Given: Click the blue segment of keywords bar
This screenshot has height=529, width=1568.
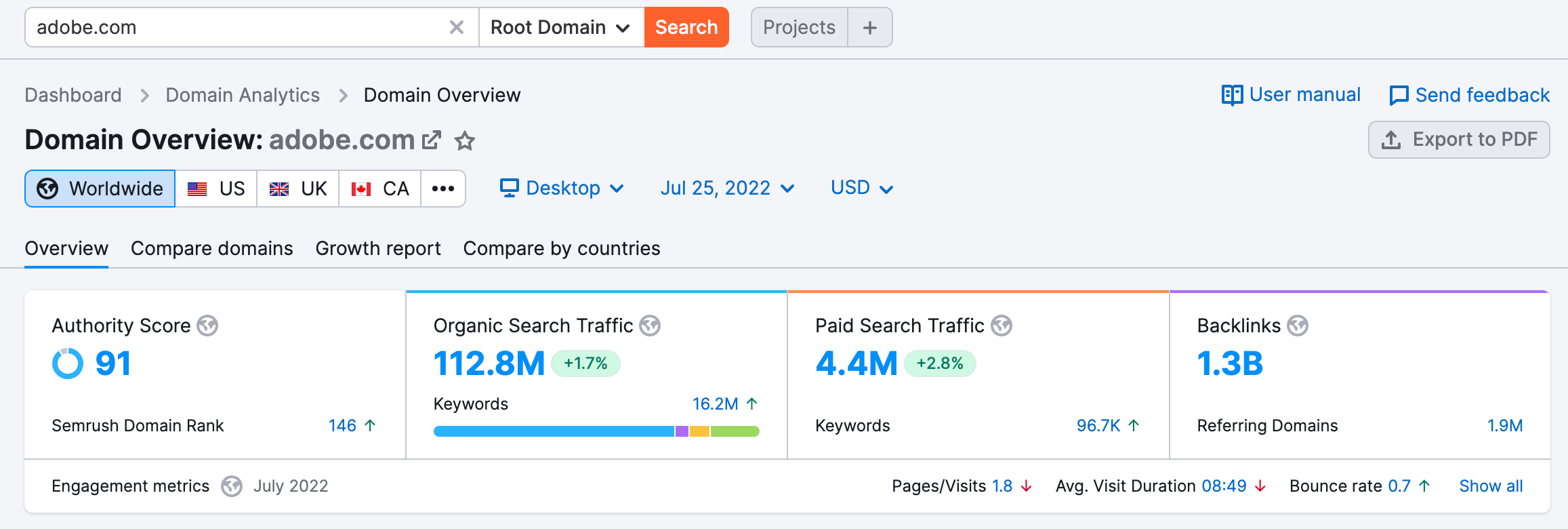Looking at the screenshot, I should (554, 431).
